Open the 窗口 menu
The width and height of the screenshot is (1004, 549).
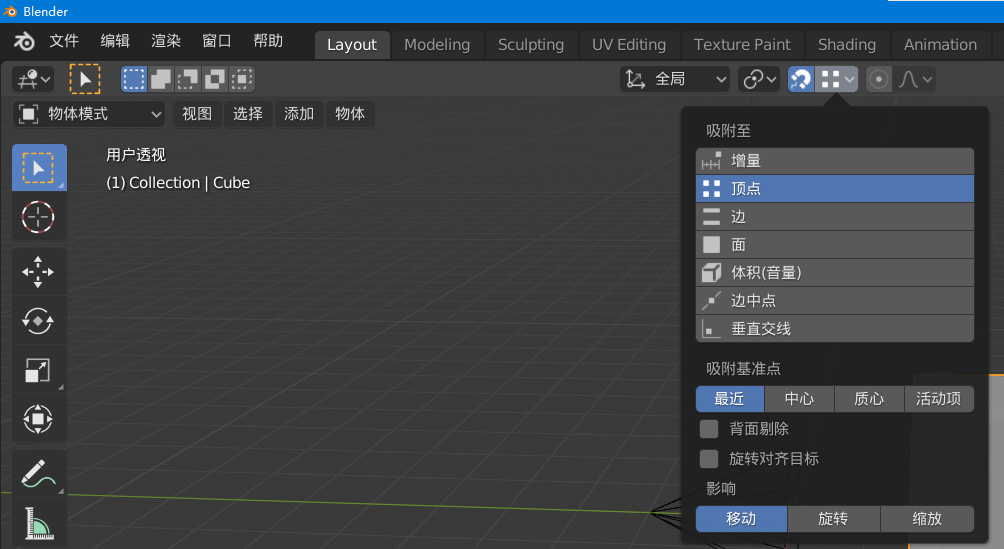click(x=217, y=41)
